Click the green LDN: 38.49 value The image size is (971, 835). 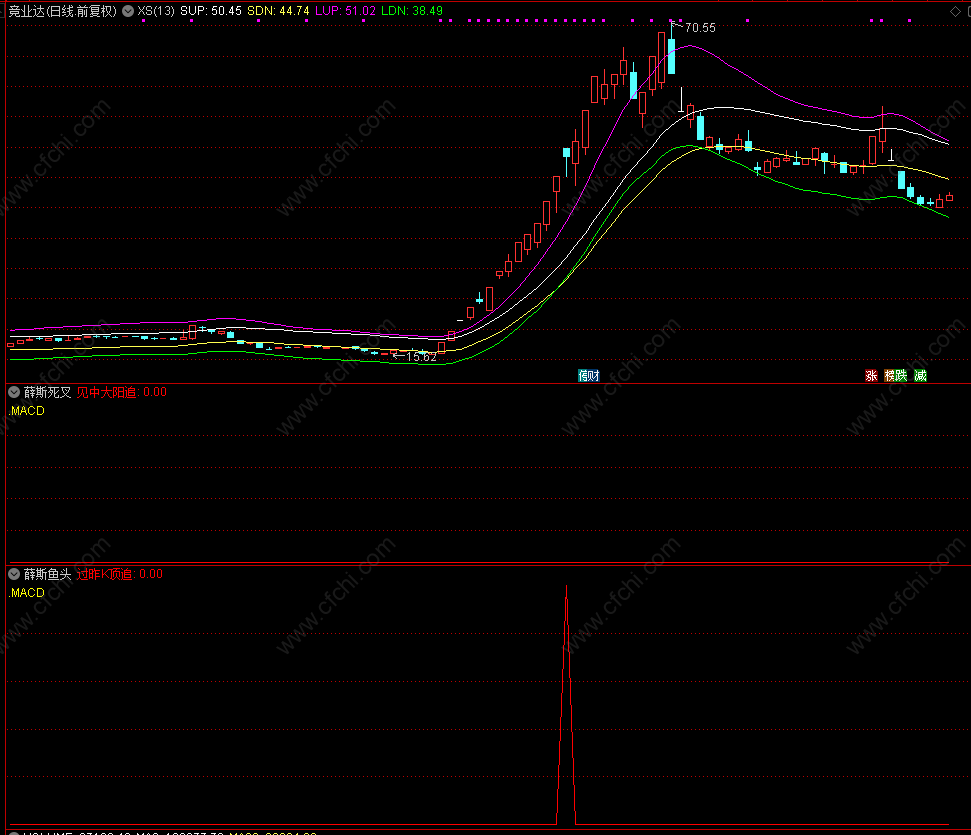click(x=412, y=11)
